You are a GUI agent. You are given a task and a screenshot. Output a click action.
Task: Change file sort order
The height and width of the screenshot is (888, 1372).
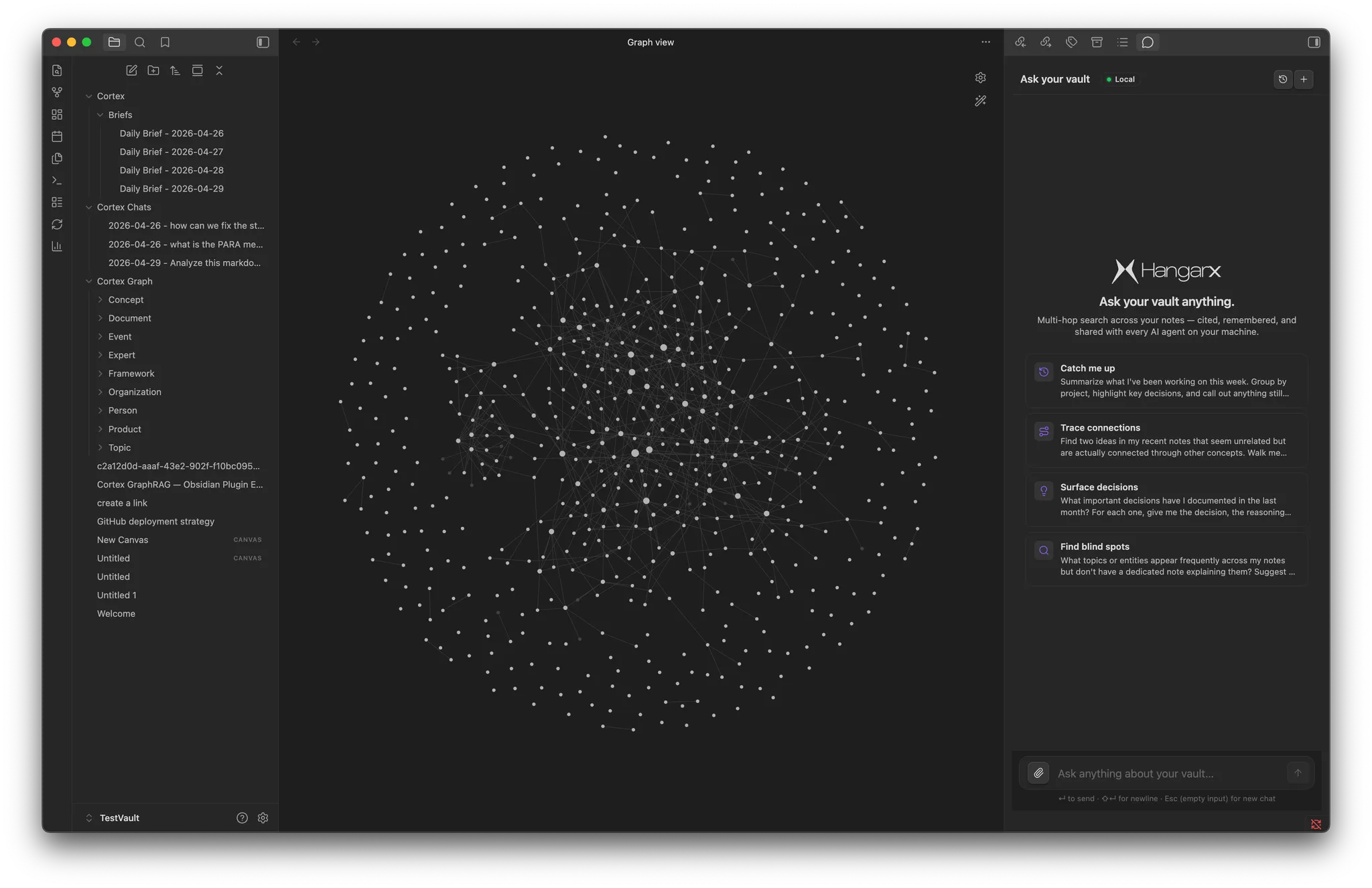[175, 70]
